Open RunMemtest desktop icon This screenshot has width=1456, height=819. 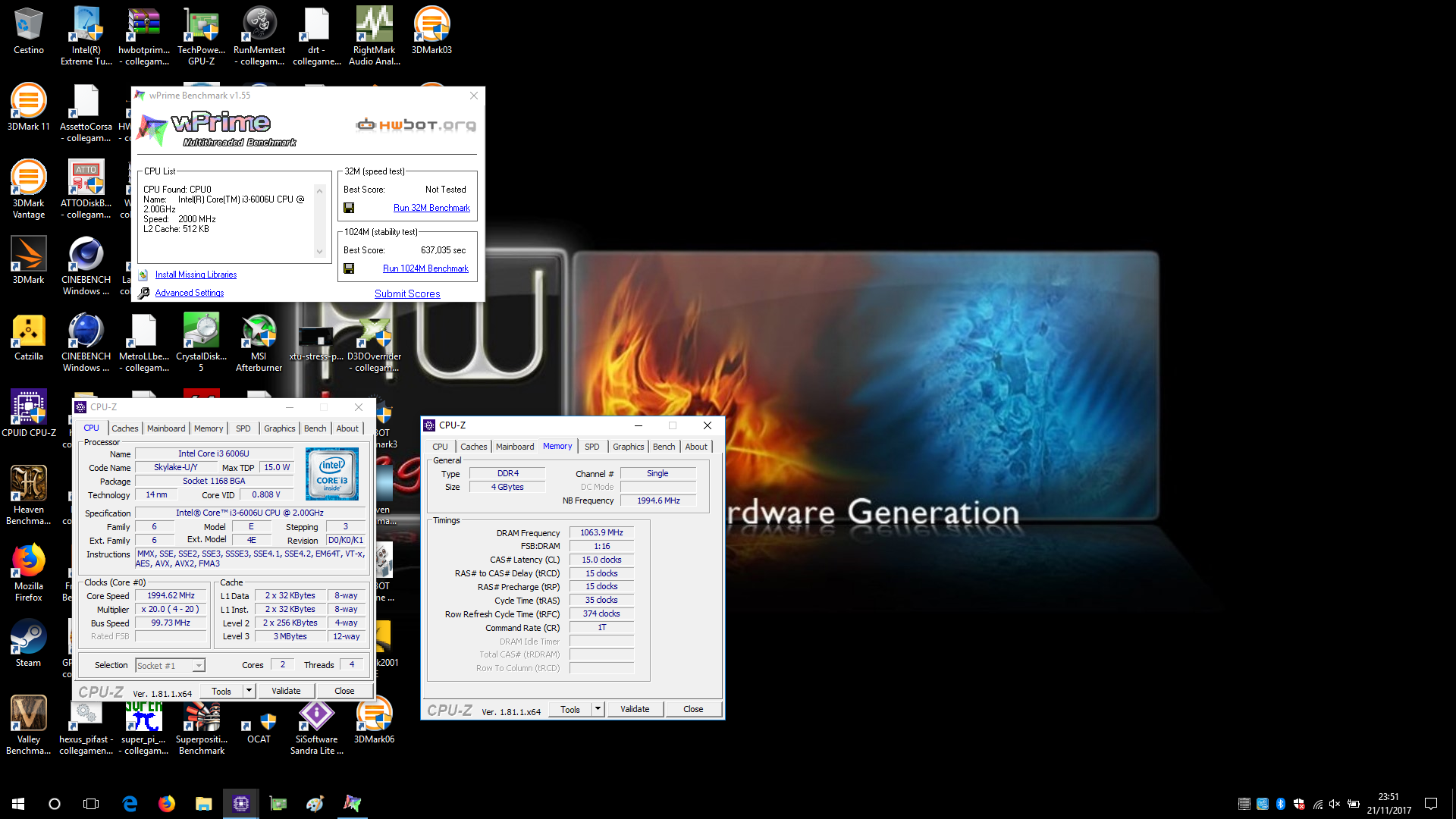(x=259, y=36)
